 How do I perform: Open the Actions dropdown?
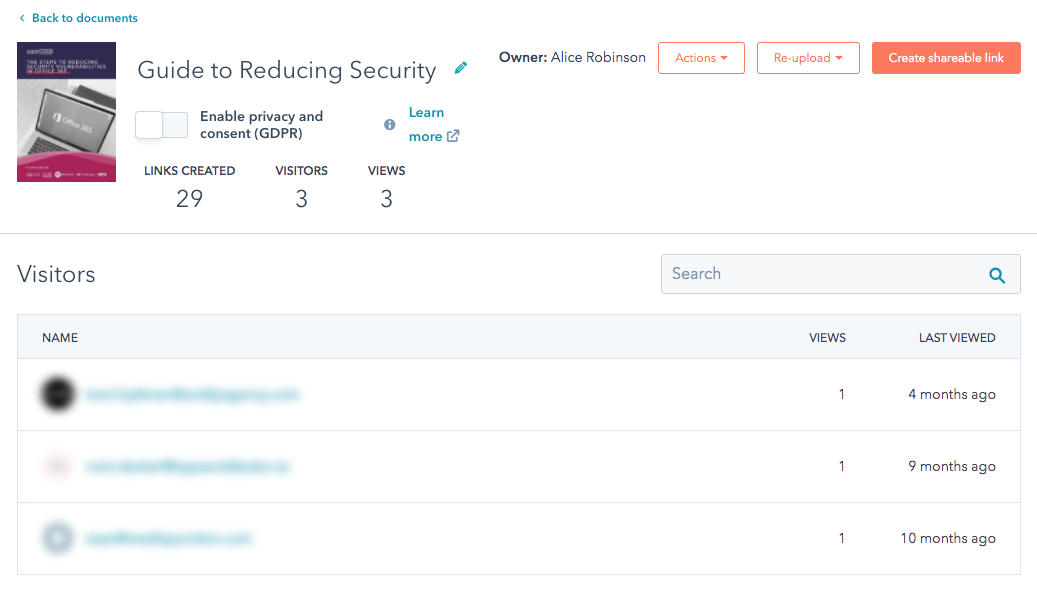click(x=700, y=58)
